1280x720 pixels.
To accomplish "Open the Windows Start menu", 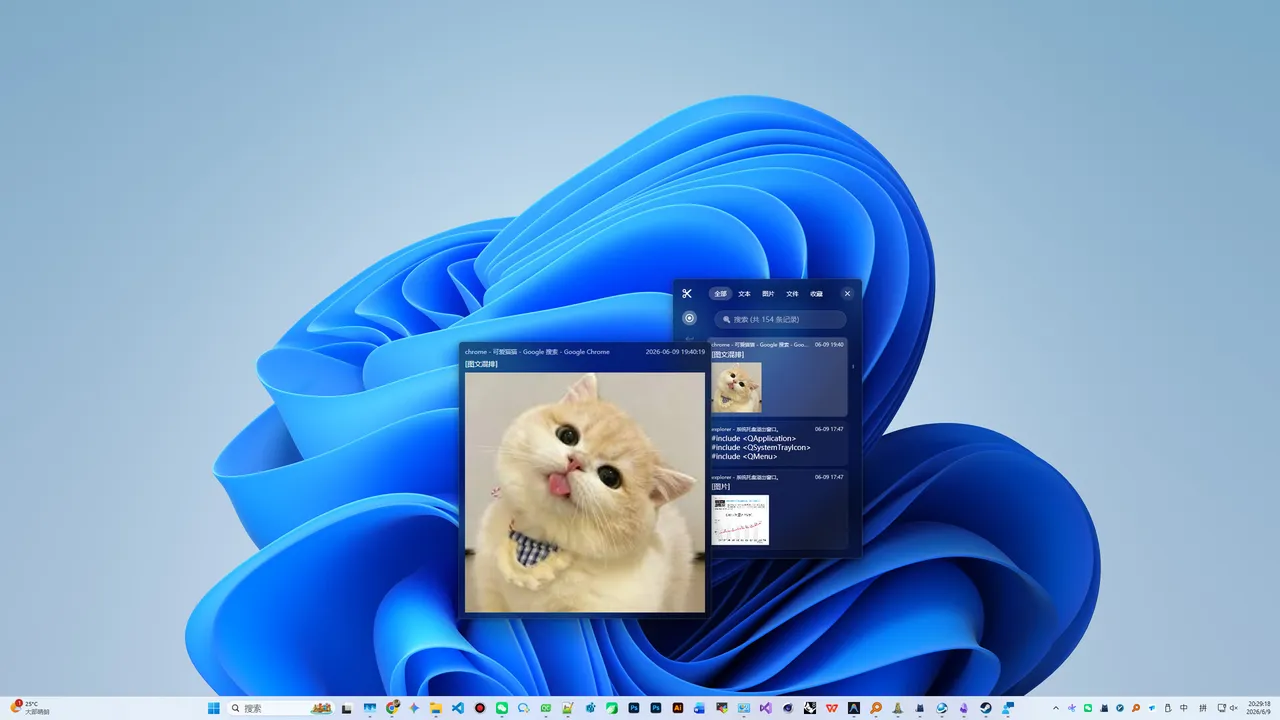I will [x=213, y=708].
